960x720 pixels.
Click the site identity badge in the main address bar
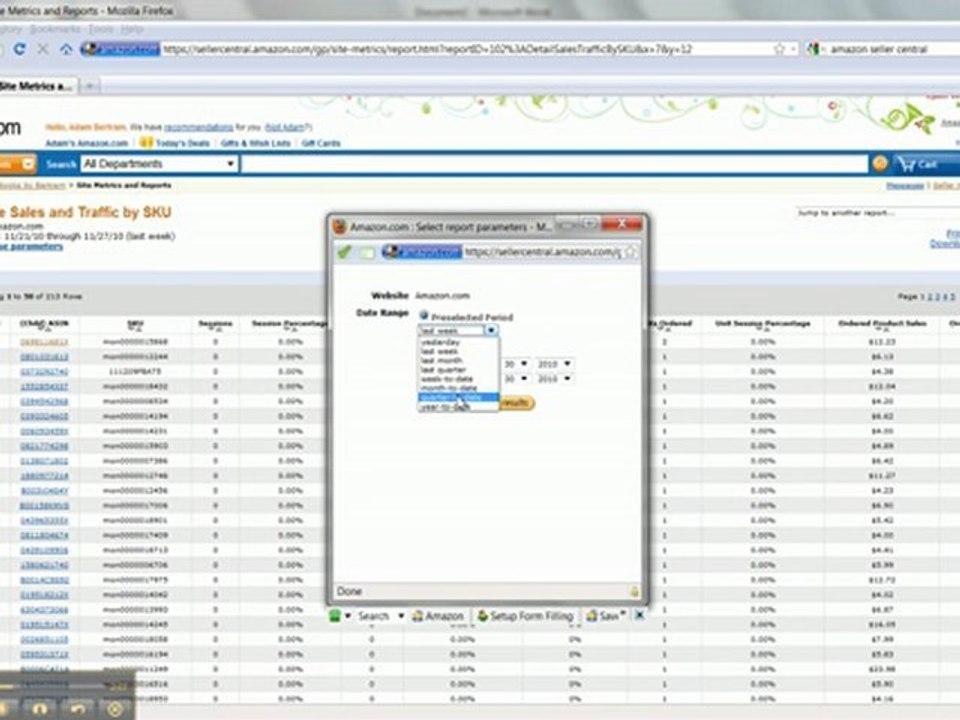point(121,49)
